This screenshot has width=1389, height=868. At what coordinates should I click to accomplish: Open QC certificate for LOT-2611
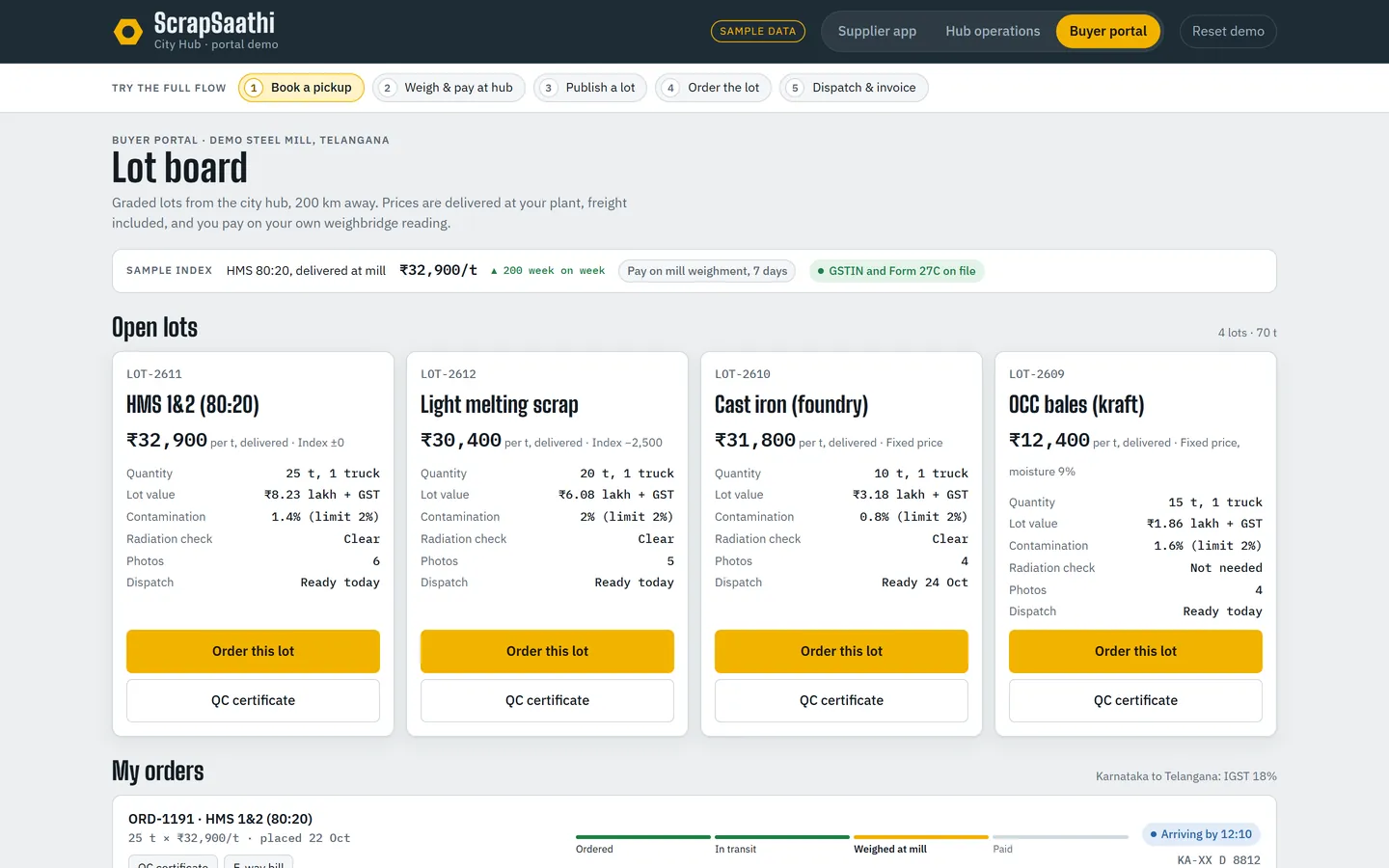click(253, 700)
